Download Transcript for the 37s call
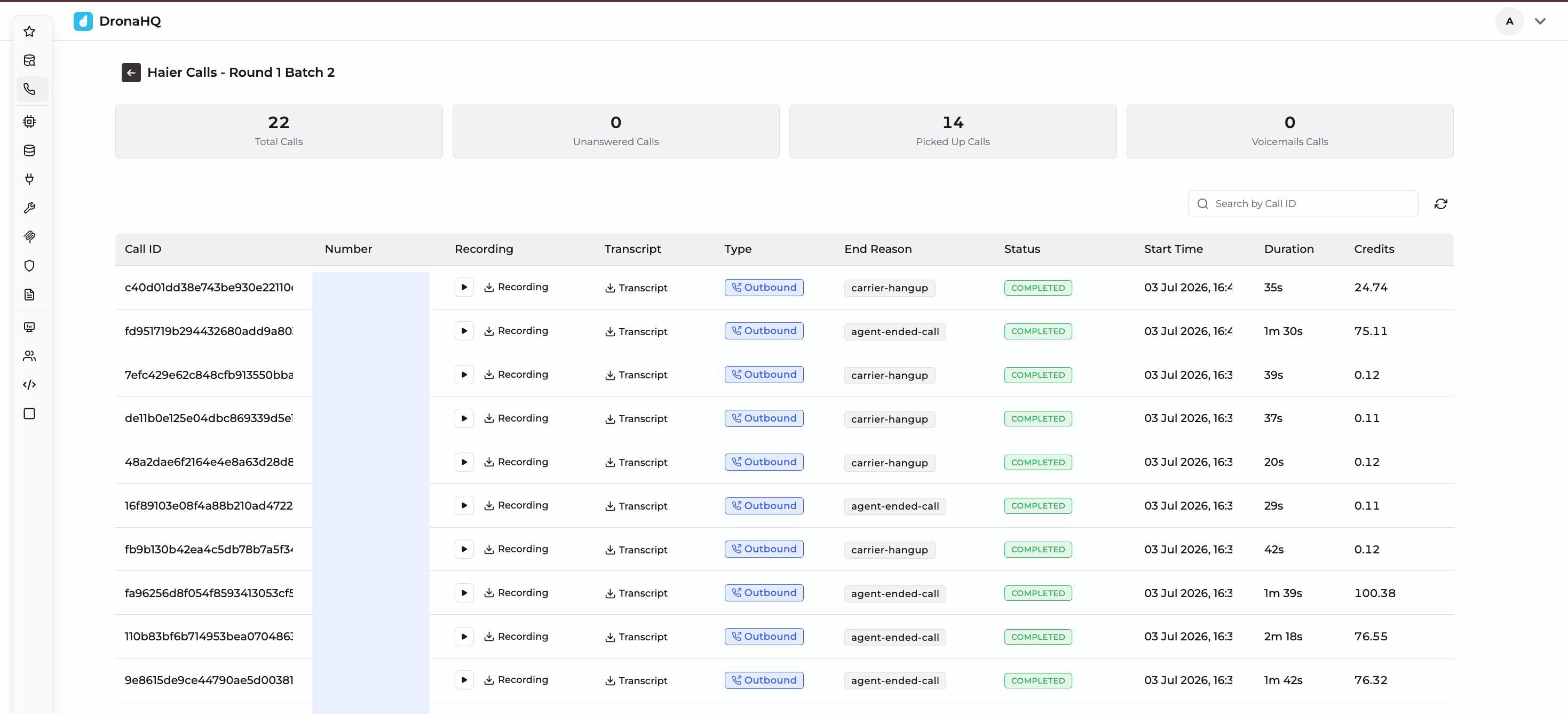The width and height of the screenshot is (1568, 714). point(636,419)
